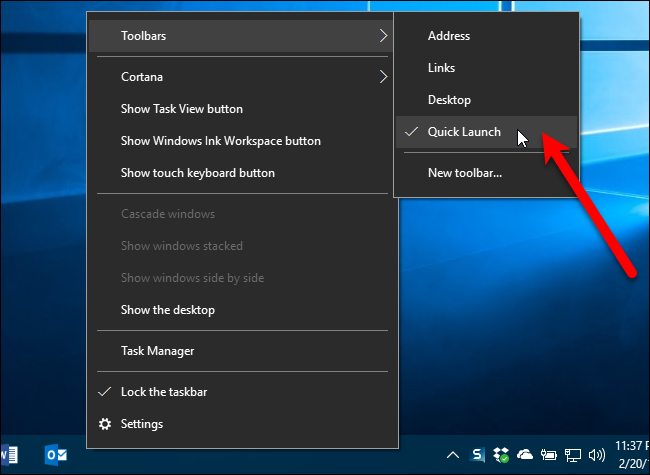The image size is (650, 475).
Task: Click the Word icon in taskbar
Action: pyautogui.click(x=10, y=455)
